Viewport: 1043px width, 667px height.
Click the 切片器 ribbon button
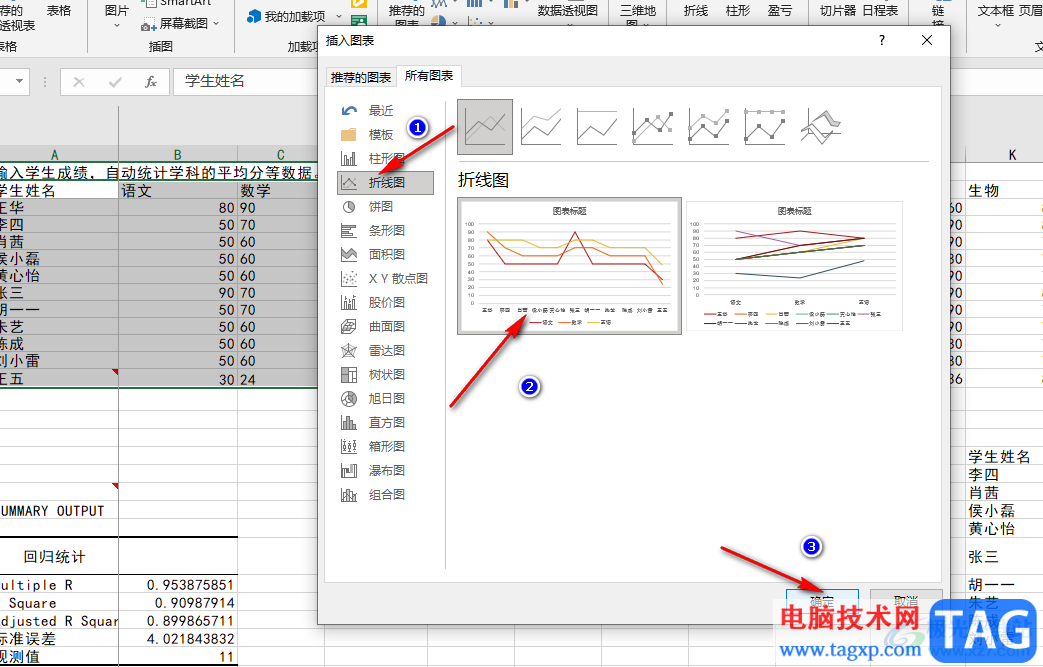coord(837,11)
